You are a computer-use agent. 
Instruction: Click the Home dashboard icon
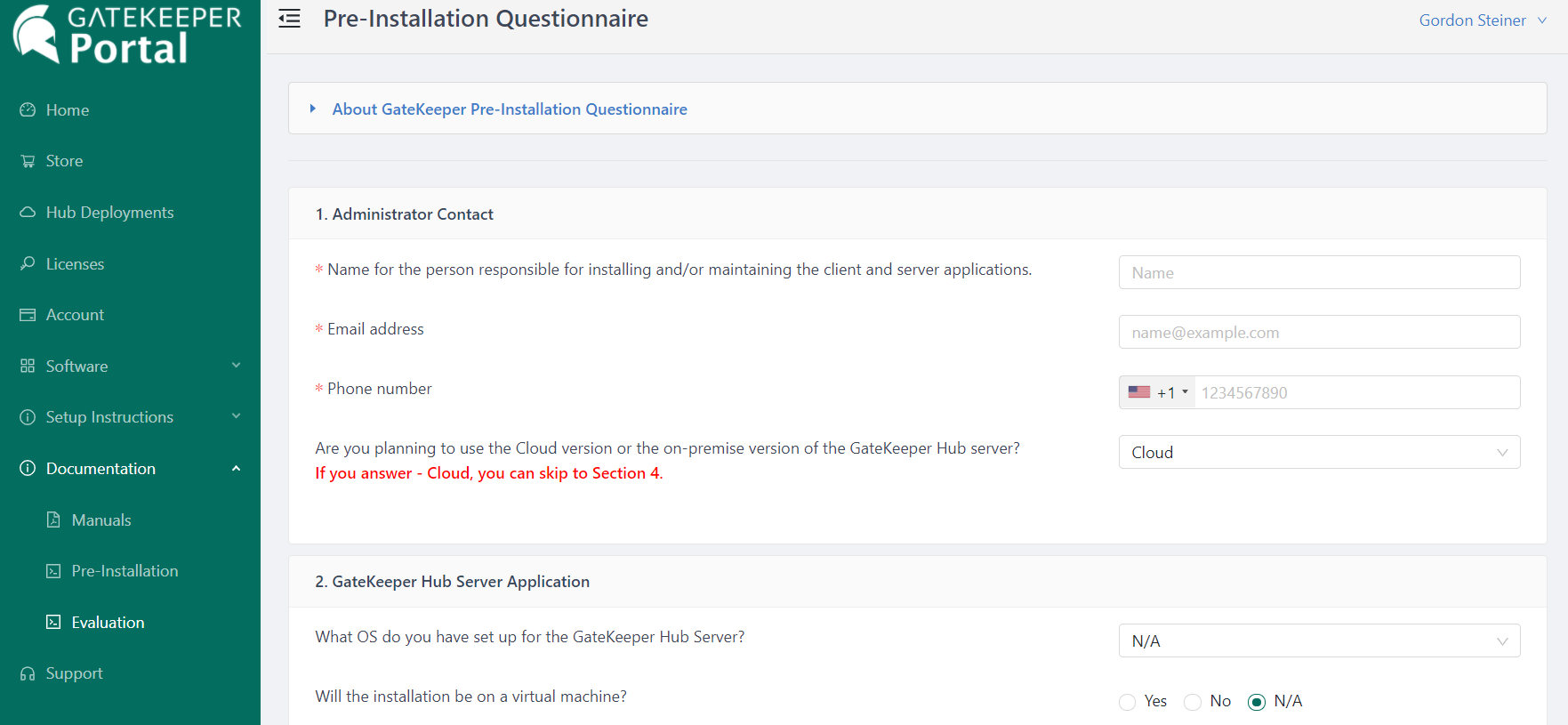click(28, 109)
